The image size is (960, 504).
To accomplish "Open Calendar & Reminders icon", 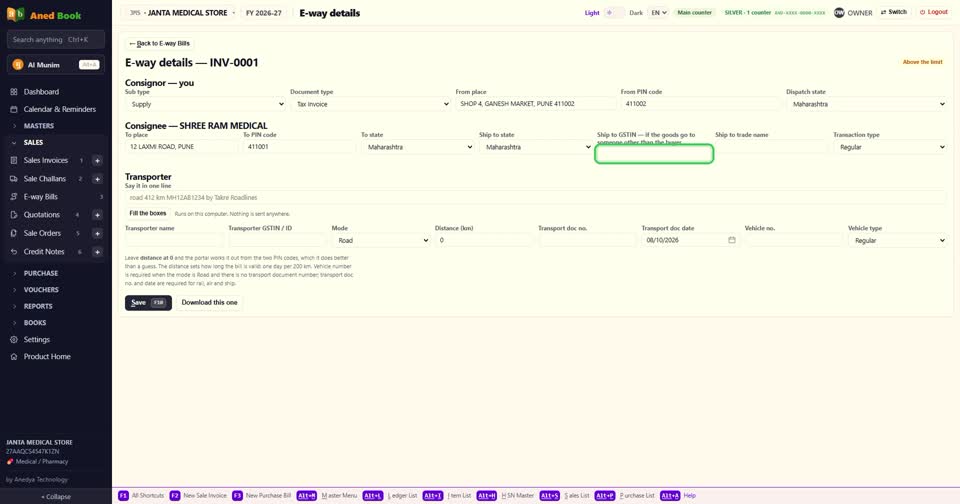I will tap(13, 109).
